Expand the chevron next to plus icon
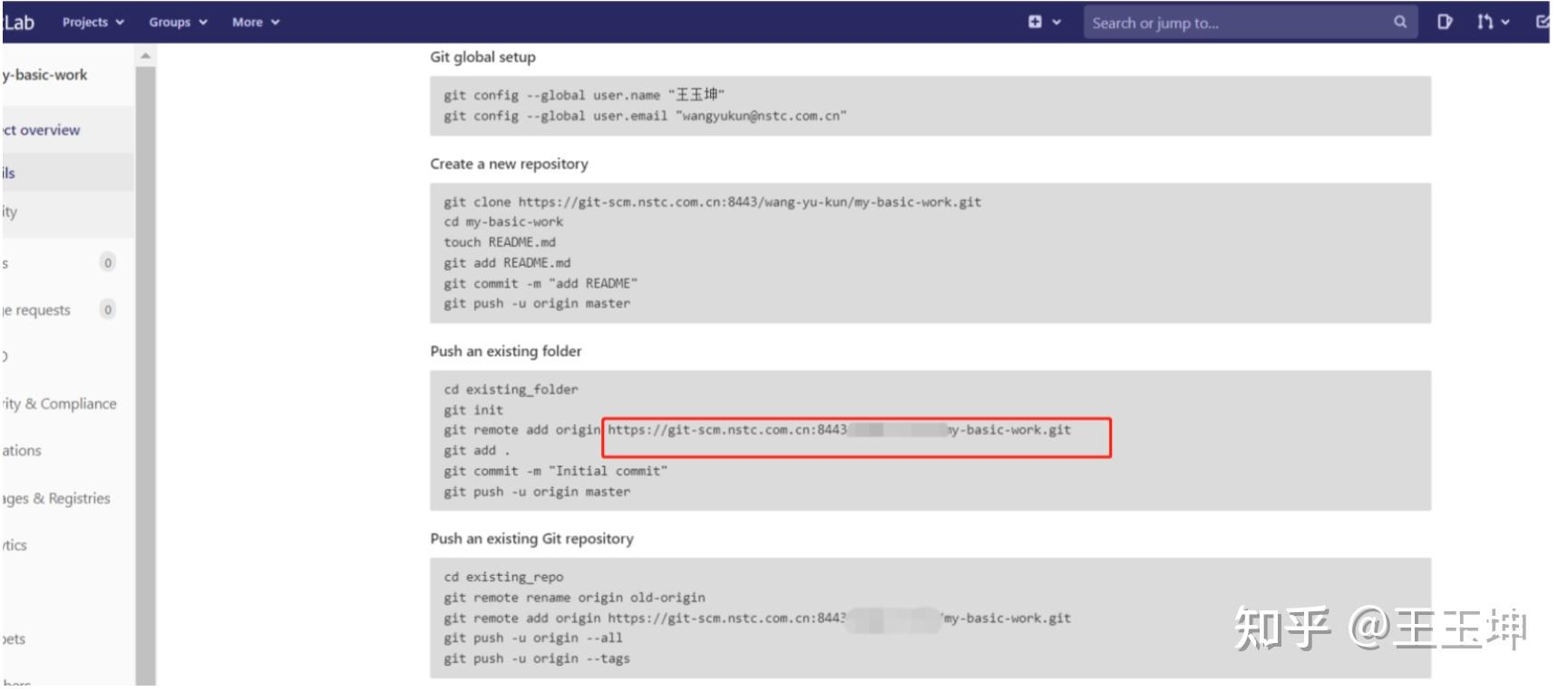The height and width of the screenshot is (692, 1568). 1057,22
